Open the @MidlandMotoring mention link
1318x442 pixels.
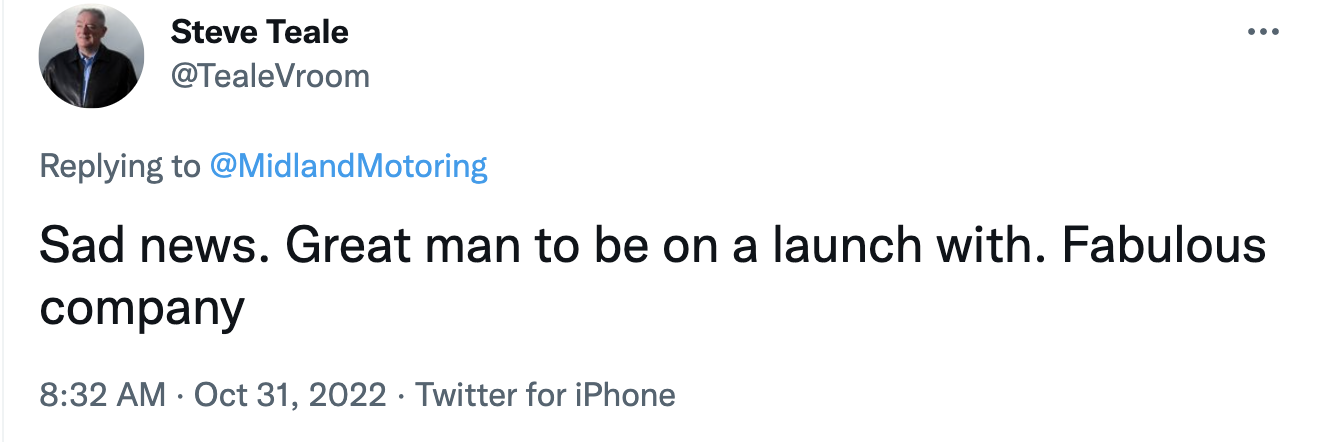(x=349, y=166)
